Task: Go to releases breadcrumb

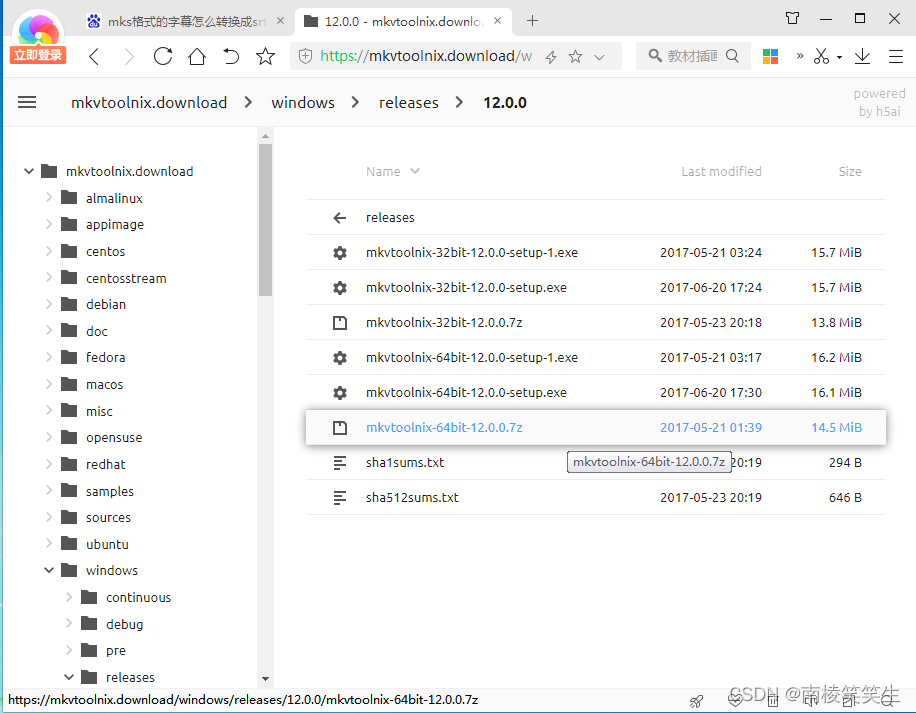Action: tap(408, 103)
